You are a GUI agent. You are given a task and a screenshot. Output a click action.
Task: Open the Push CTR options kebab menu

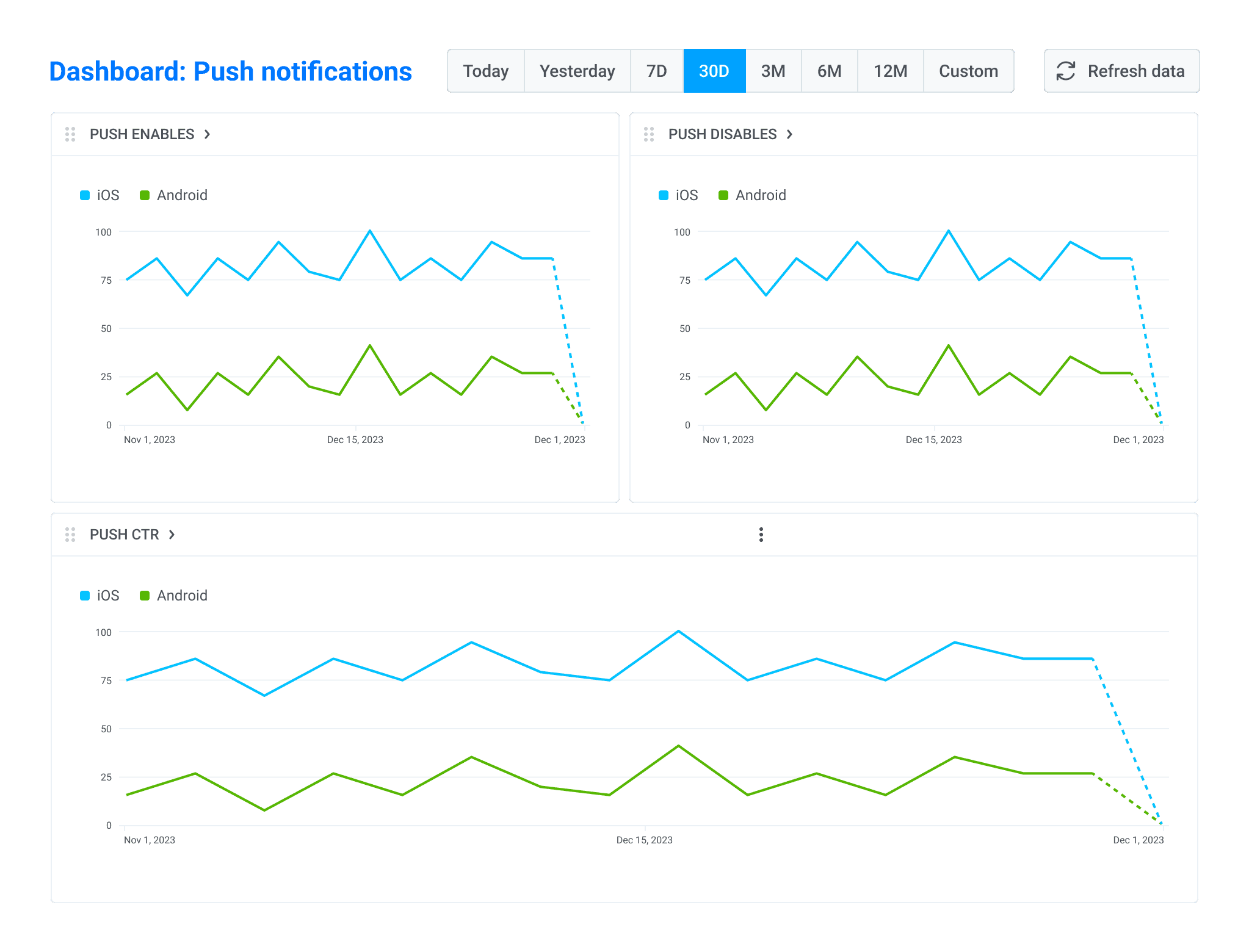(761, 534)
